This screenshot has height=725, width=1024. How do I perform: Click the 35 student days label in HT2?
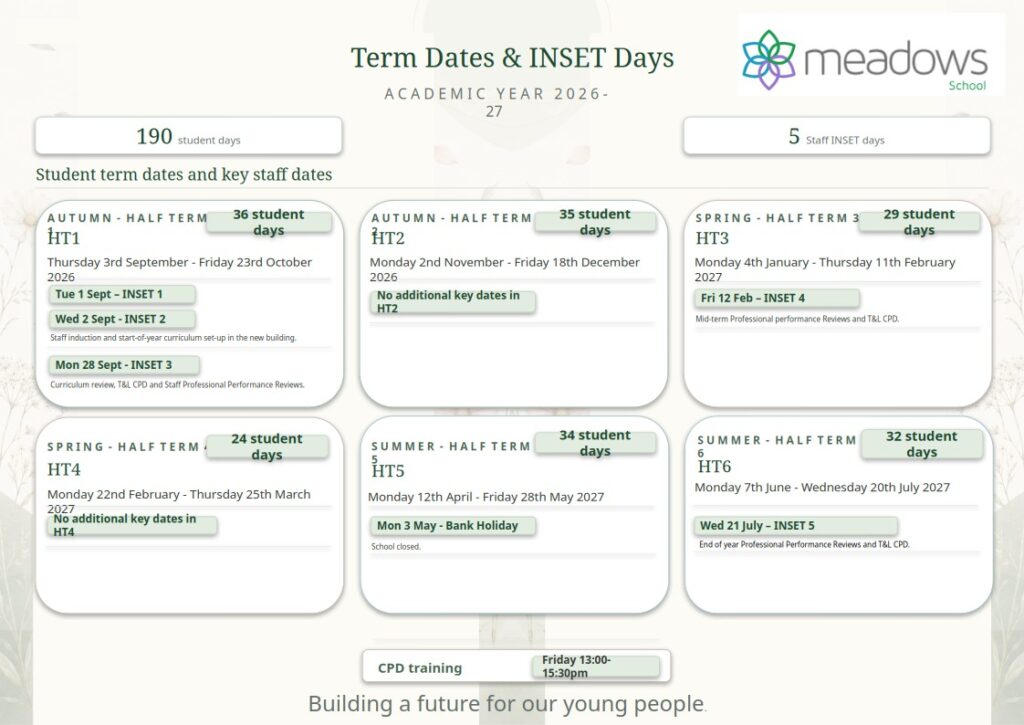tap(595, 222)
